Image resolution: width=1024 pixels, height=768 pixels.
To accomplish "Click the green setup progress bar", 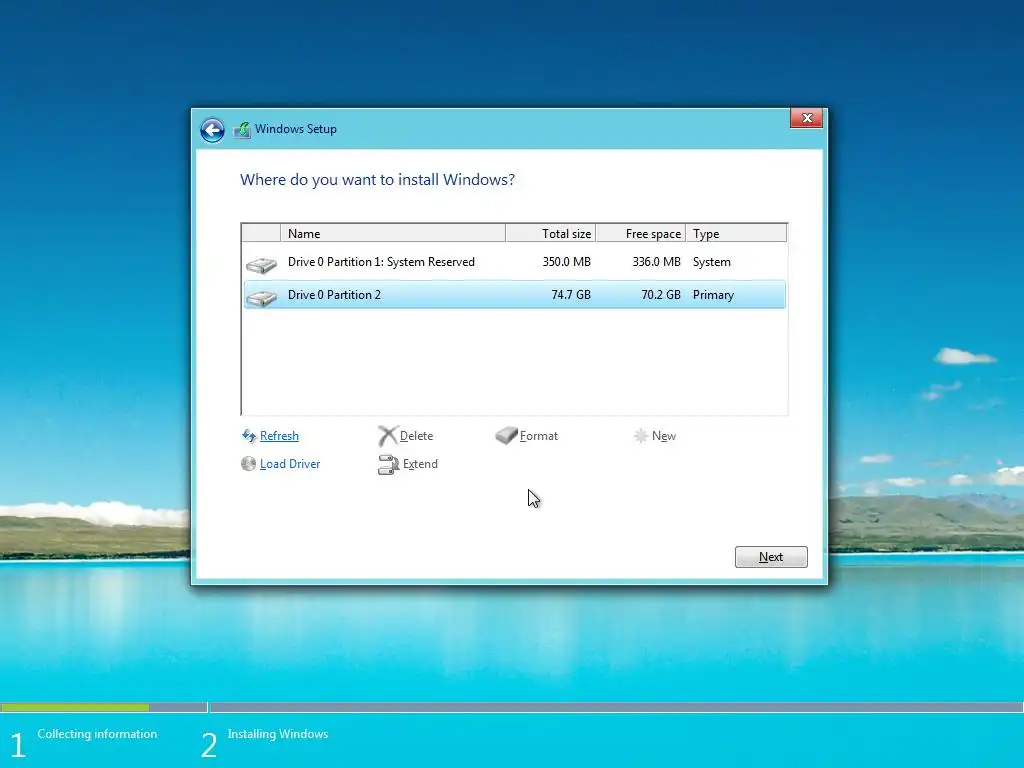I will 74,707.
